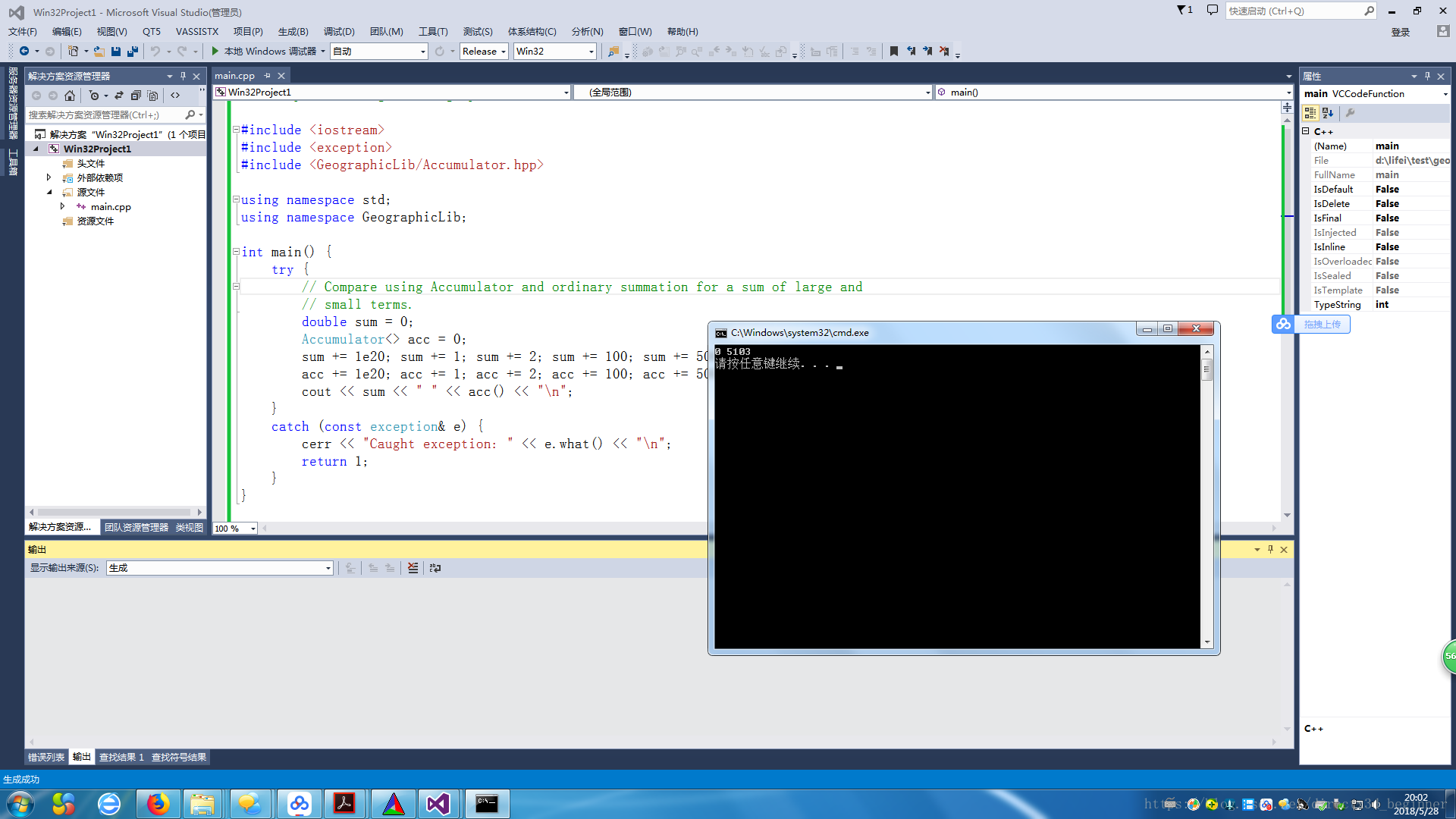Open the (全局范围) scope dropdown
Viewport: 1456px width, 819px height.
[927, 93]
